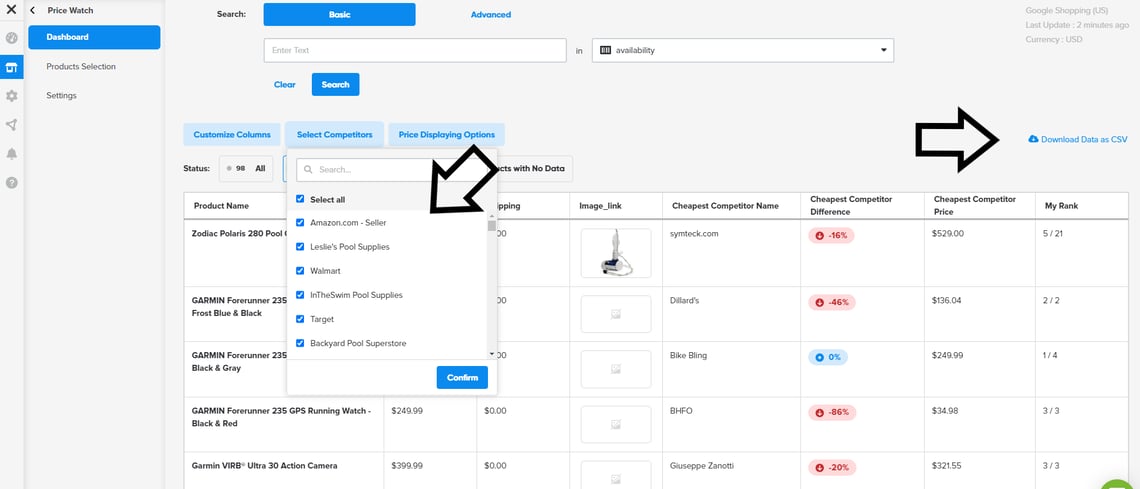Download Data as CSV
This screenshot has height=489, width=1140.
pos(1077,139)
